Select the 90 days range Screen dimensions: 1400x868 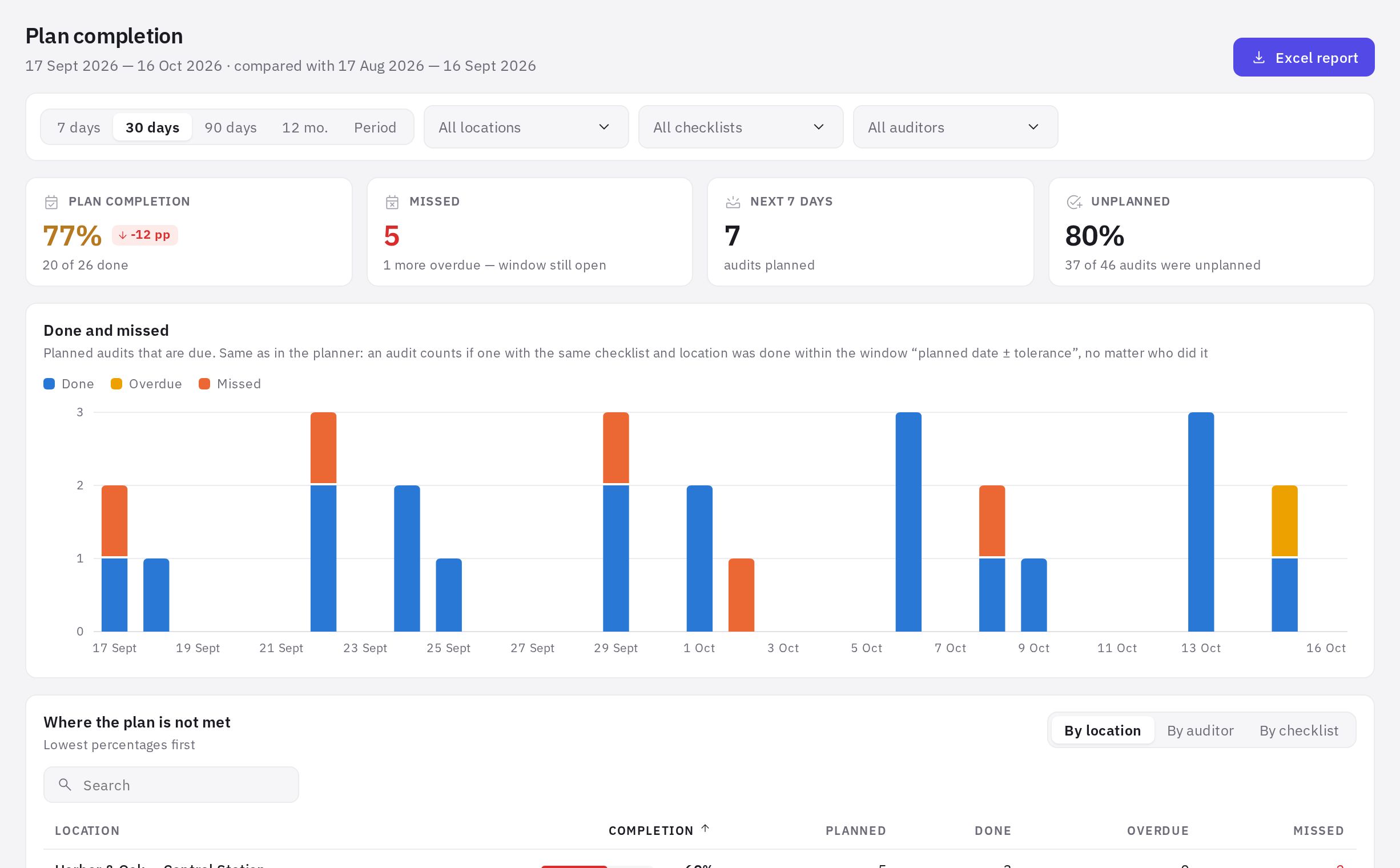click(x=231, y=127)
